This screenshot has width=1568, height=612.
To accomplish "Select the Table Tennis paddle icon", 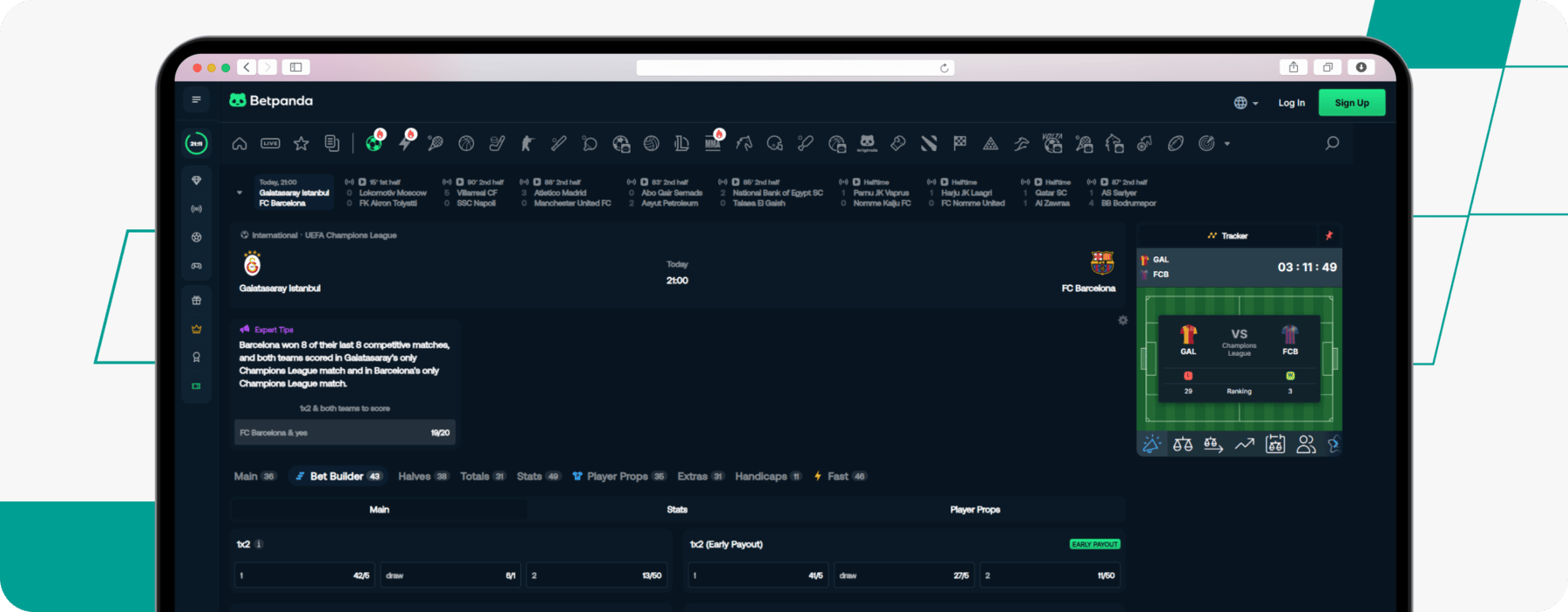I will pyautogui.click(x=590, y=144).
